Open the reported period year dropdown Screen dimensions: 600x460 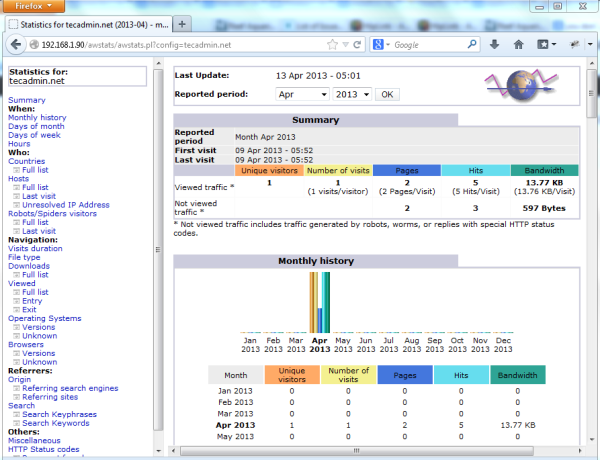352,94
